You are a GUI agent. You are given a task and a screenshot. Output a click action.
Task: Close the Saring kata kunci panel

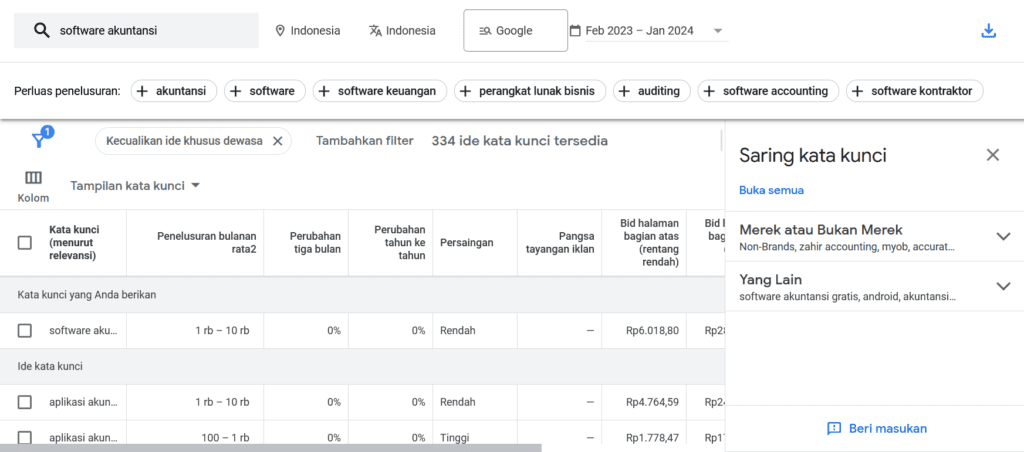(993, 155)
